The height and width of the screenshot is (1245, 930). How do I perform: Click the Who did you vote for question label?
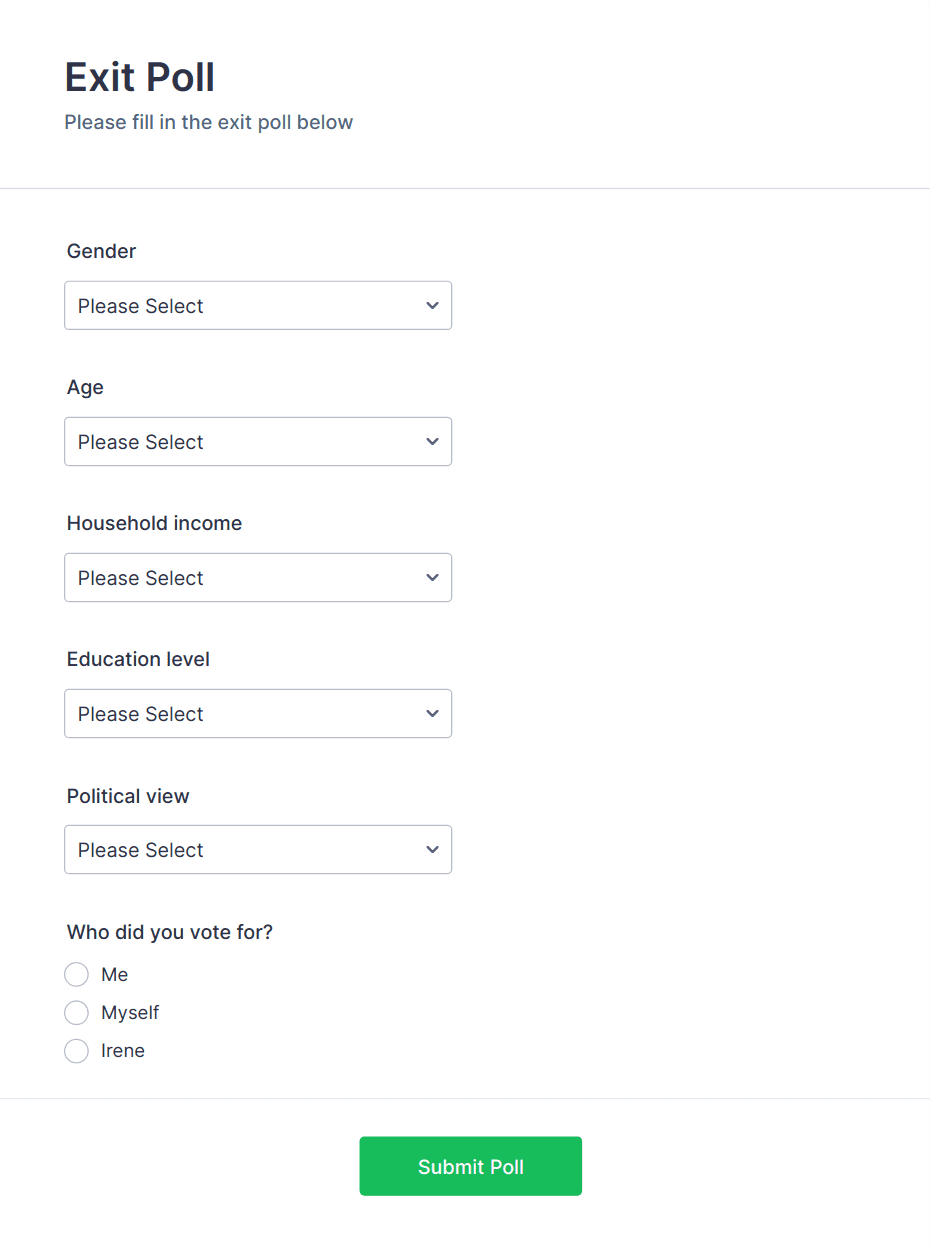point(169,931)
